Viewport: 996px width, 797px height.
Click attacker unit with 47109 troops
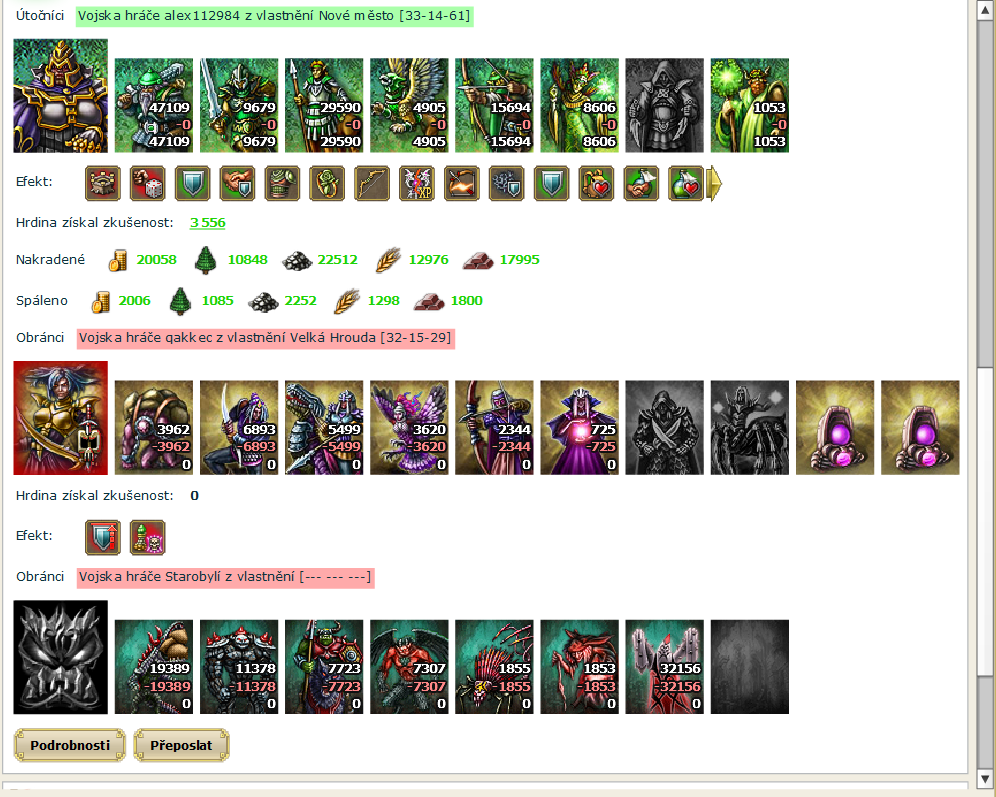[x=154, y=105]
